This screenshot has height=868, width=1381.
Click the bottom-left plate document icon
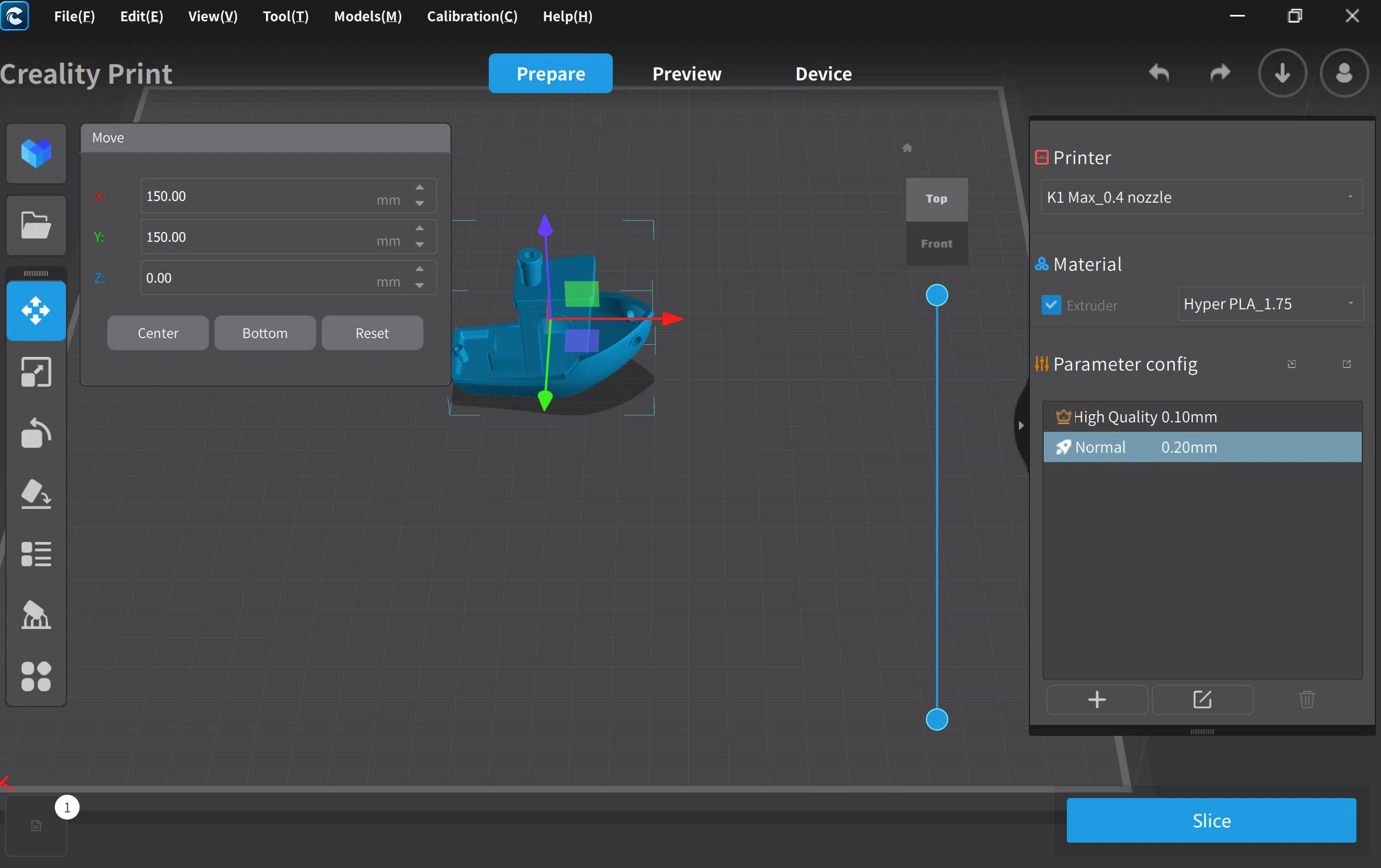pos(36,826)
